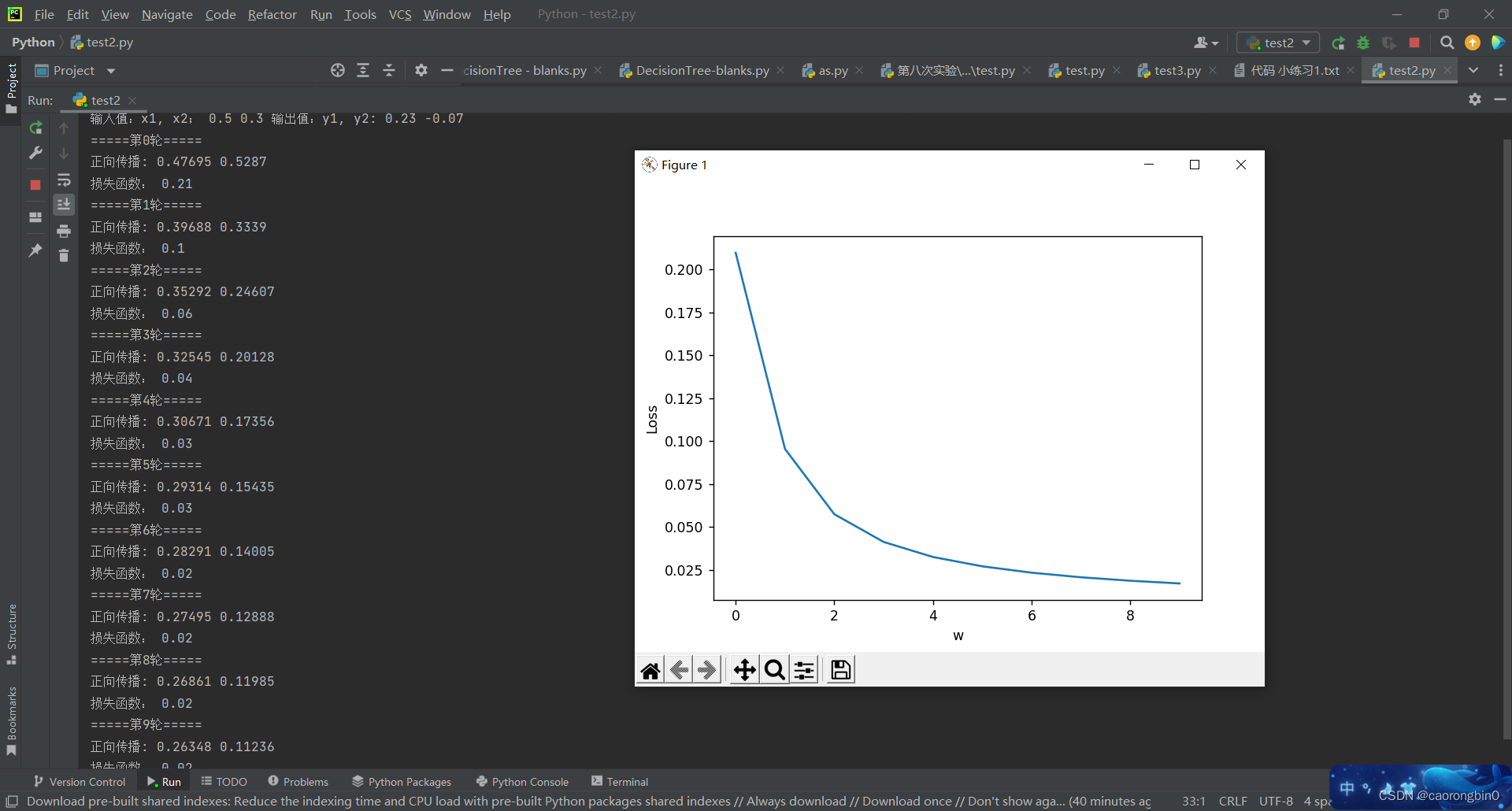Viewport: 1512px width, 811px height.
Task: Open editor tabs more options menu
Action: 1500,70
